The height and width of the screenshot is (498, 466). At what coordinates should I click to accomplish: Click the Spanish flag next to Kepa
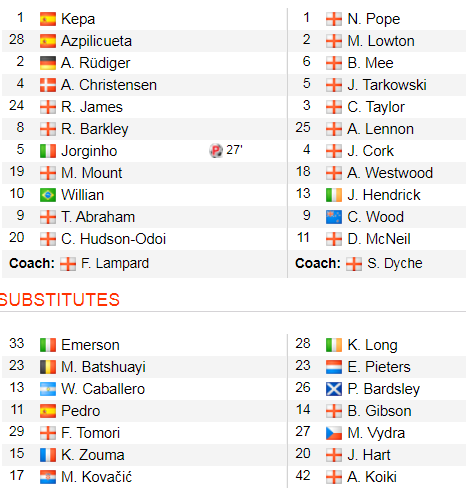(x=48, y=19)
